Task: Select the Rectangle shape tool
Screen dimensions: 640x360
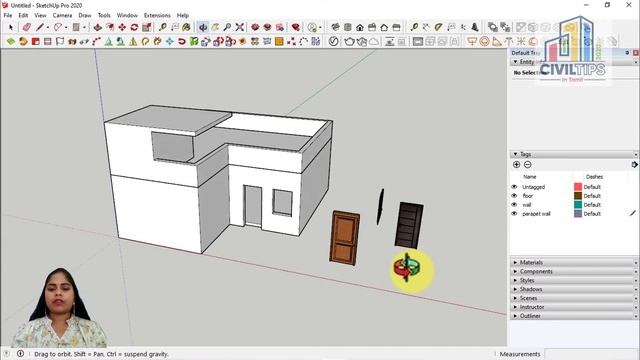Action: pyautogui.click(x=76, y=27)
